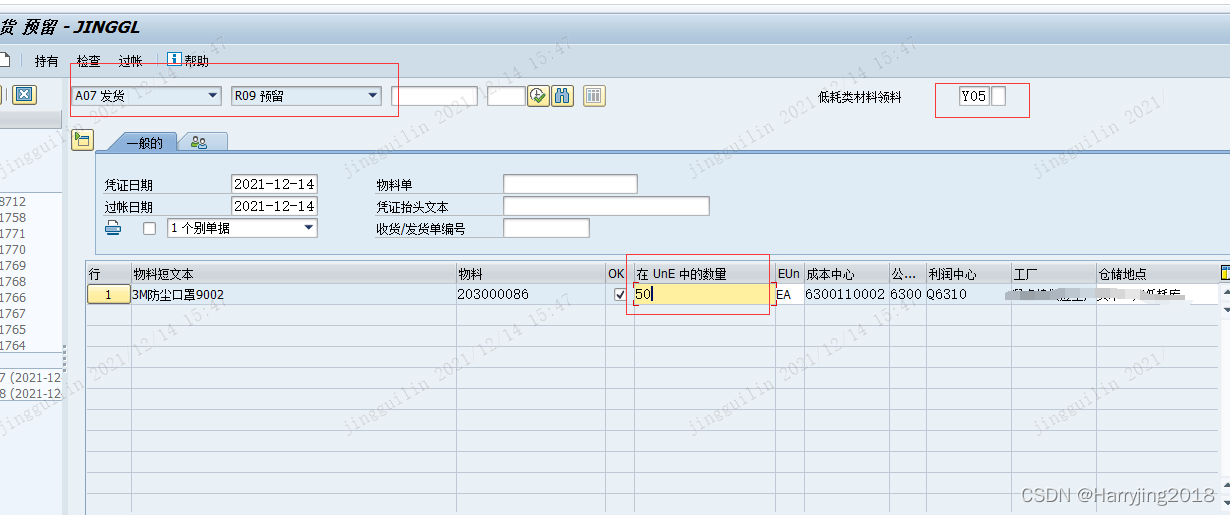
Task: Open the A07 发货 transaction dropdown
Action: [146, 96]
